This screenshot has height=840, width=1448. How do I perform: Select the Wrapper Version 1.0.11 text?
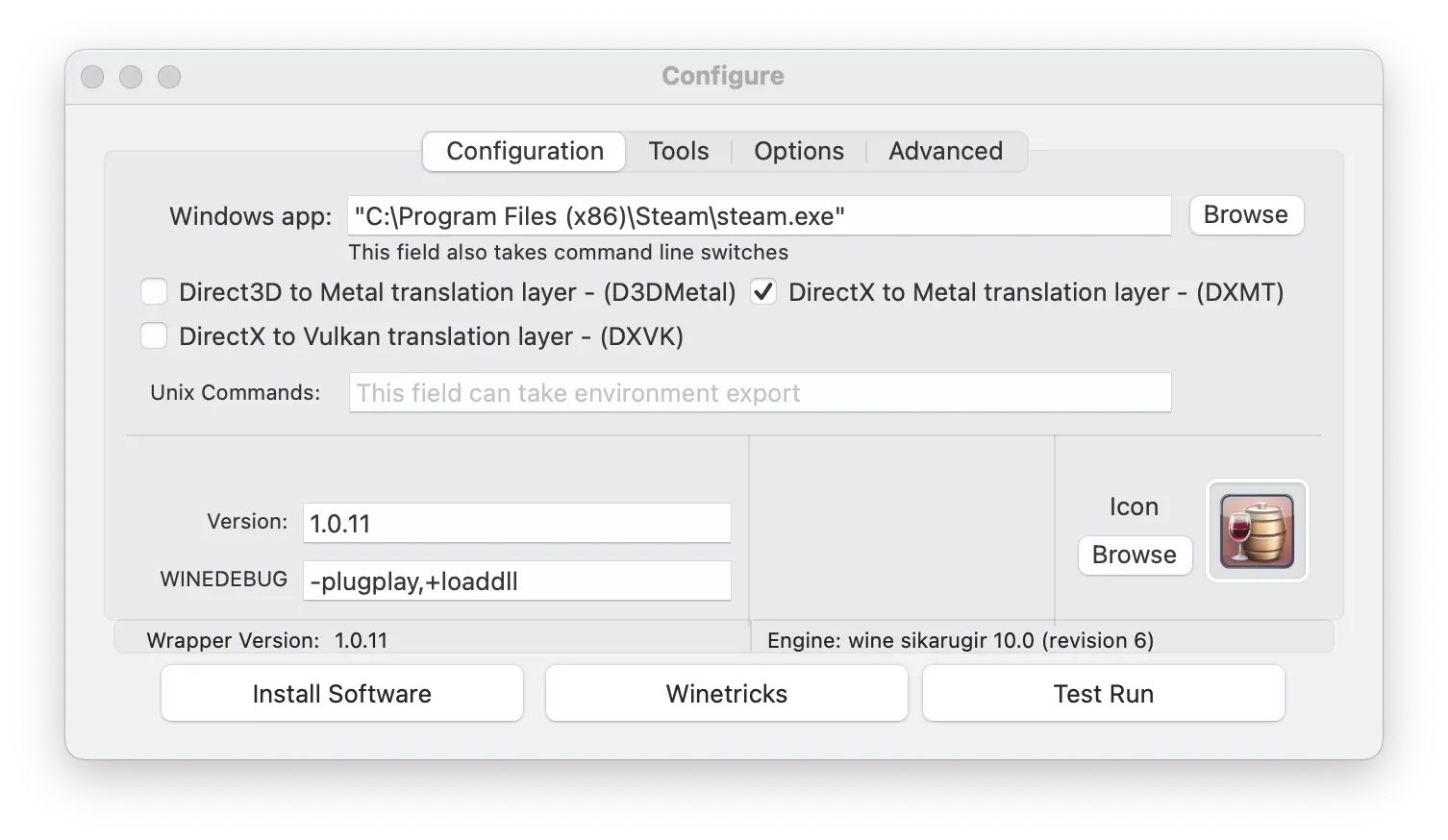(x=267, y=640)
